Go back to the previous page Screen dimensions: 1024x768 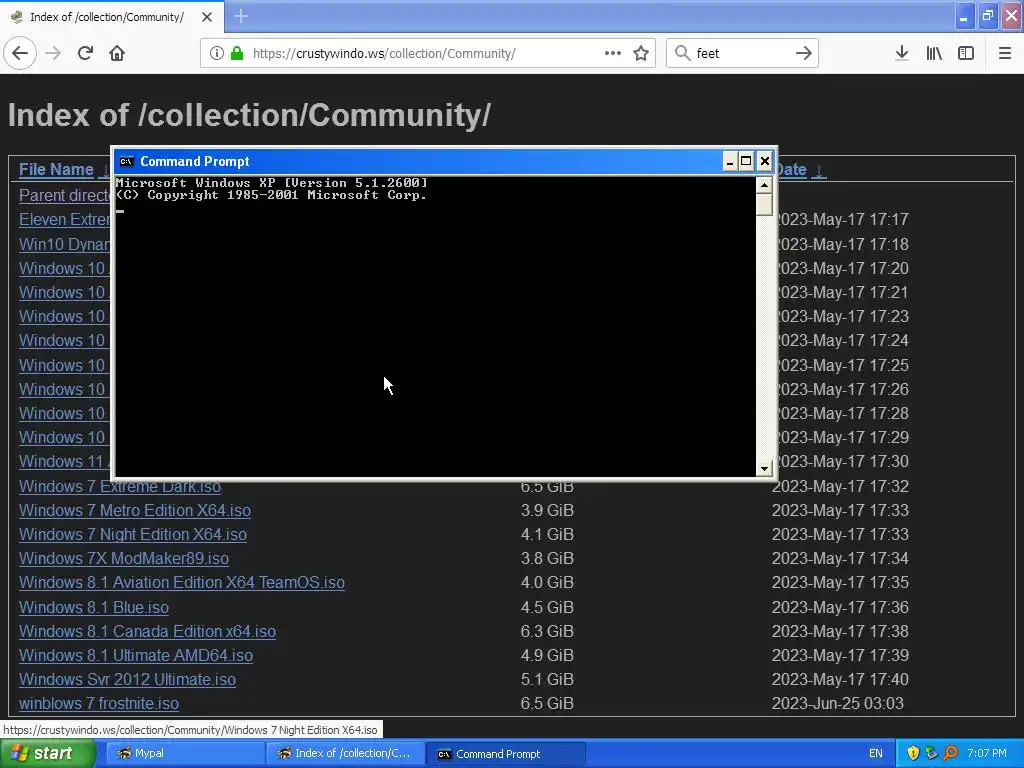[x=20, y=53]
